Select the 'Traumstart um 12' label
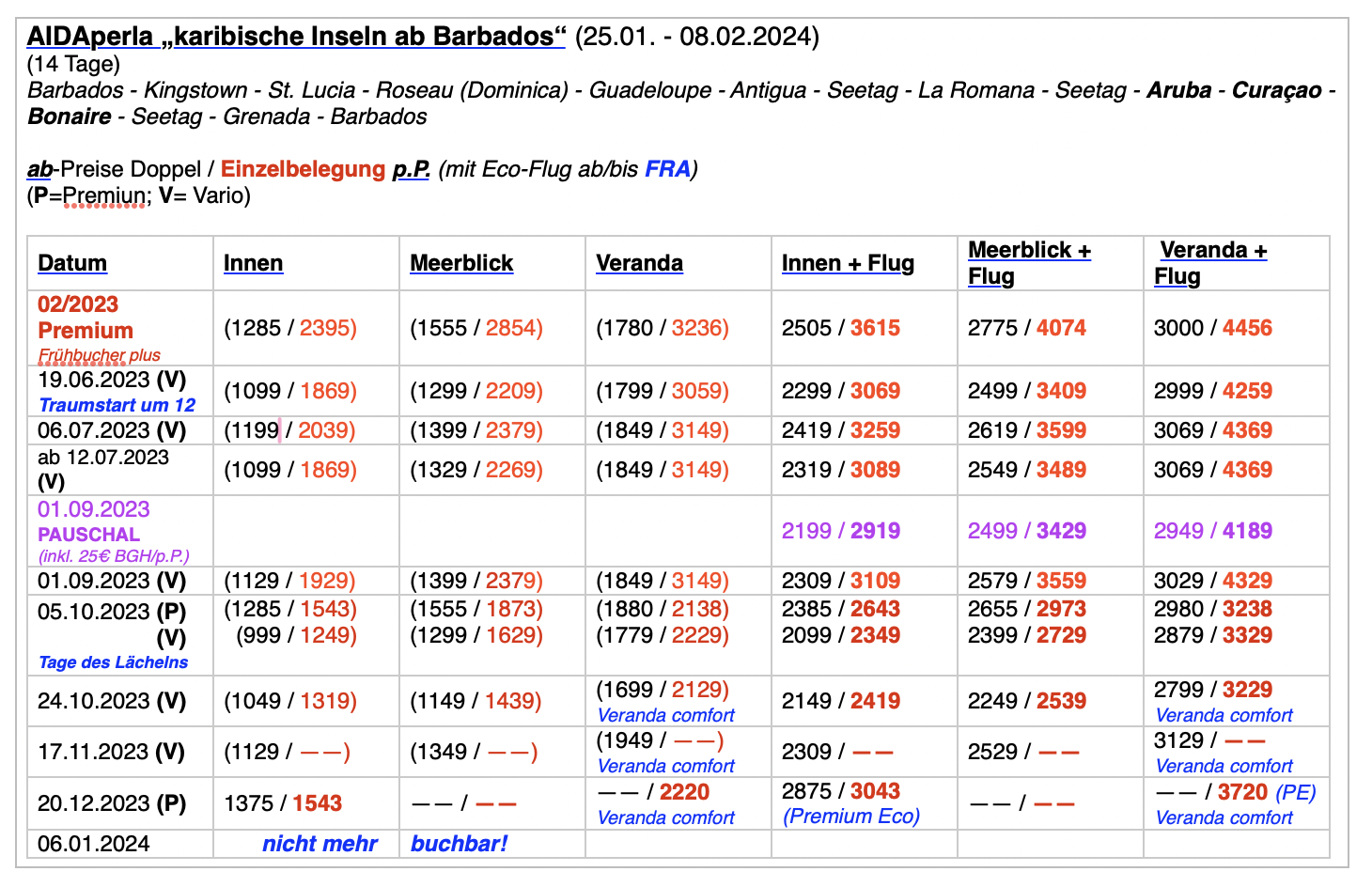The height and width of the screenshot is (887, 1372). (x=117, y=405)
